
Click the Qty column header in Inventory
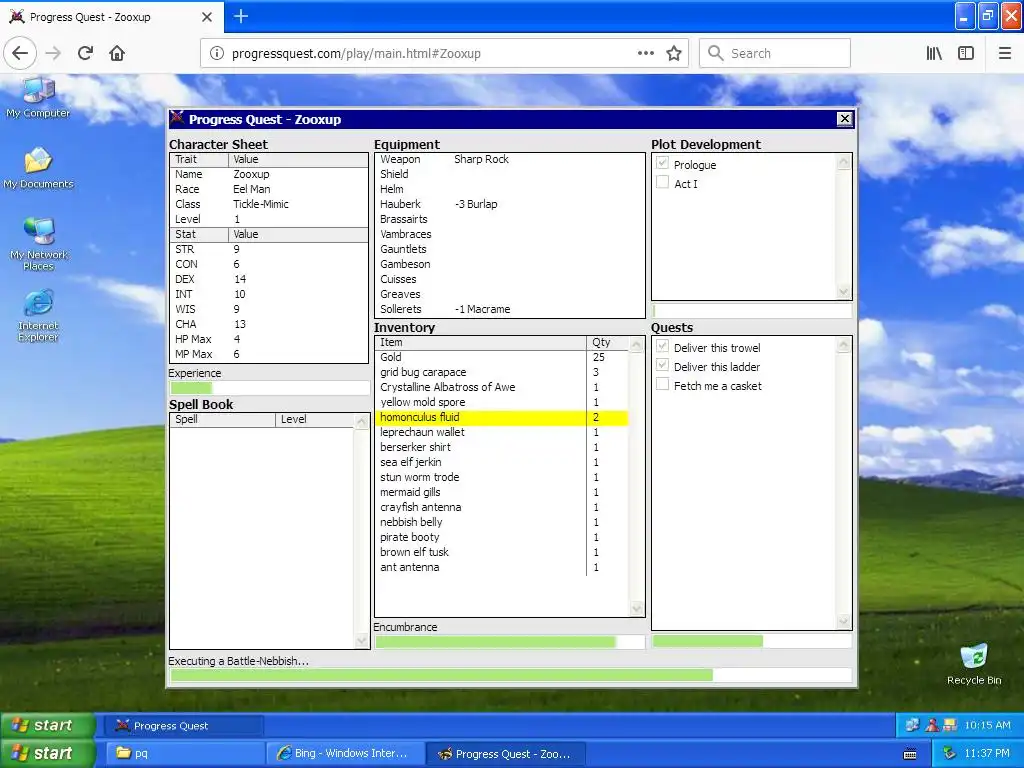click(x=608, y=342)
